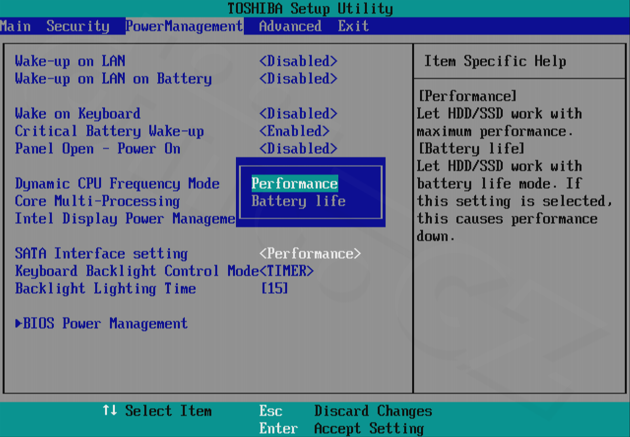Viewport: 630px width, 437px height.
Task: Select Wake-up on LAN on Battery label
Action: click(x=113, y=79)
